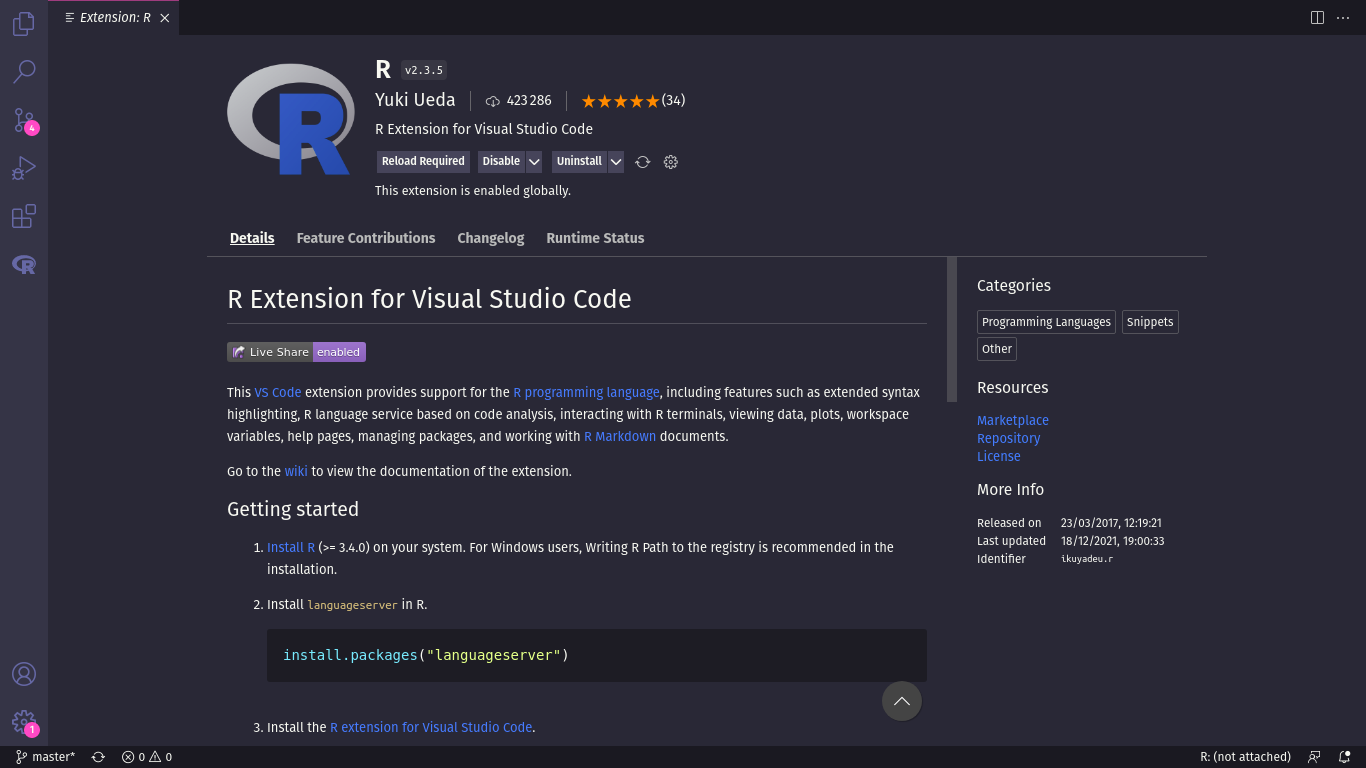Open the Feature Contributions tab

pyautogui.click(x=365, y=238)
